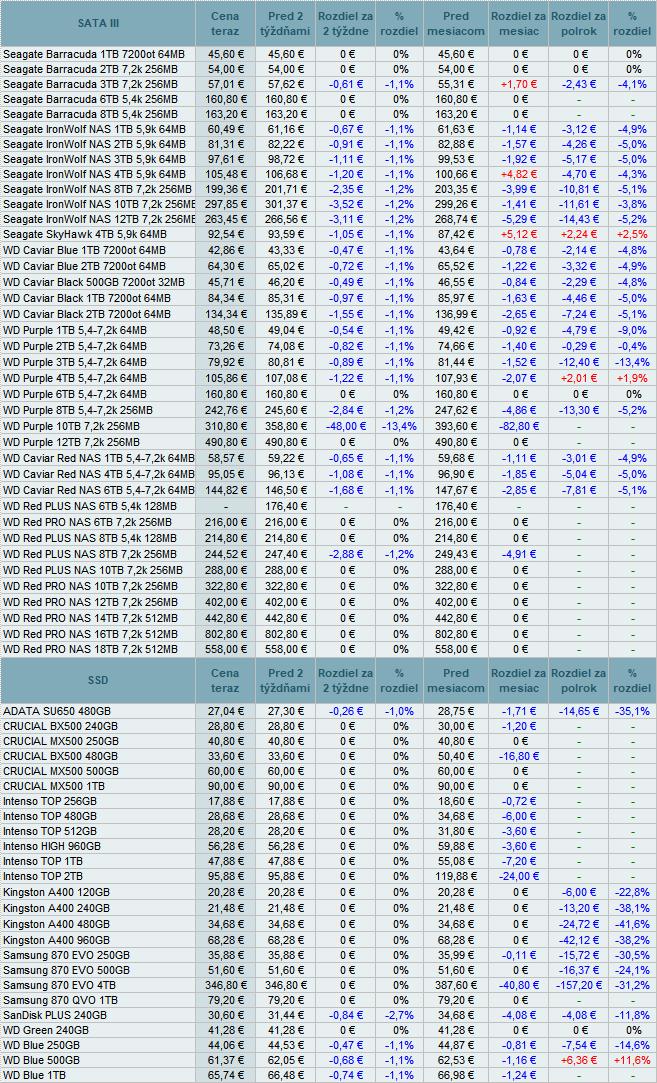Click "Intenso TOP 2TB" product name
This screenshot has height=1083, width=657.
43,876
